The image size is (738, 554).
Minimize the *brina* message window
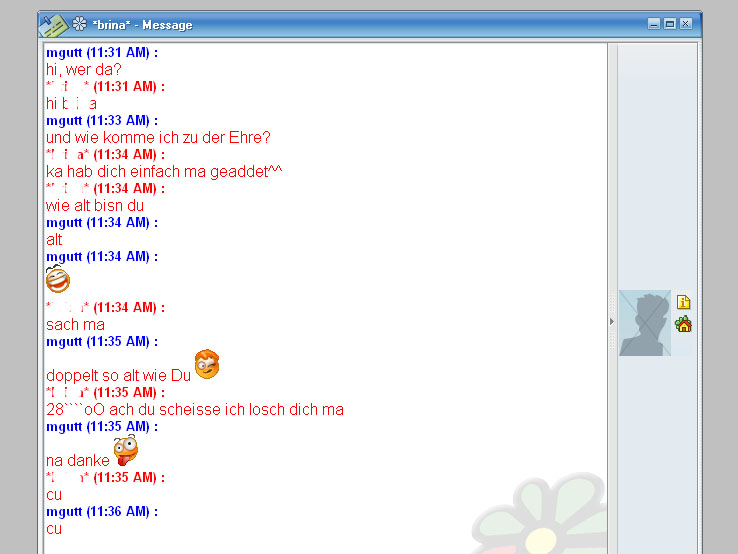(x=654, y=24)
